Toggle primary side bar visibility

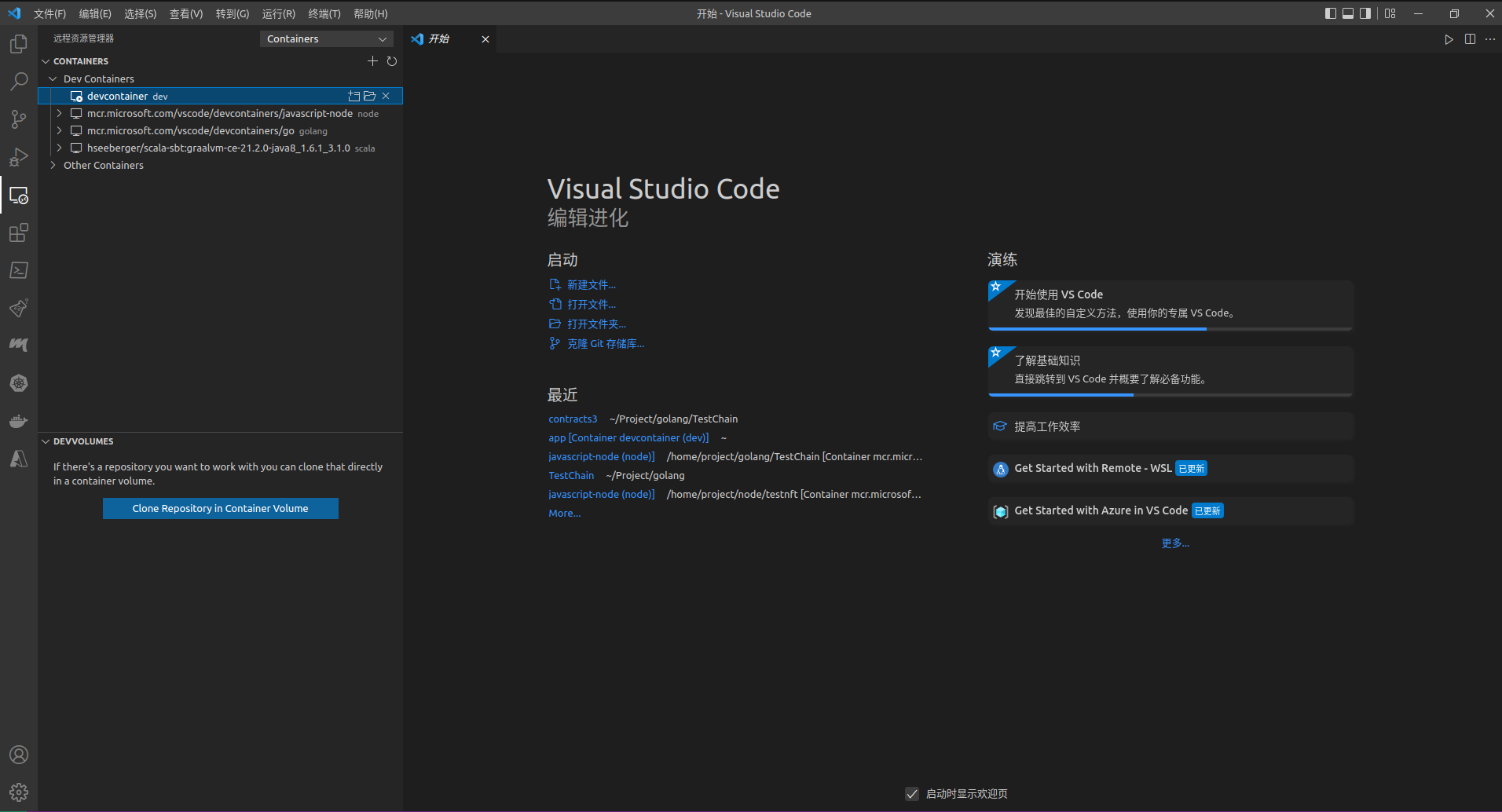coord(1331,13)
